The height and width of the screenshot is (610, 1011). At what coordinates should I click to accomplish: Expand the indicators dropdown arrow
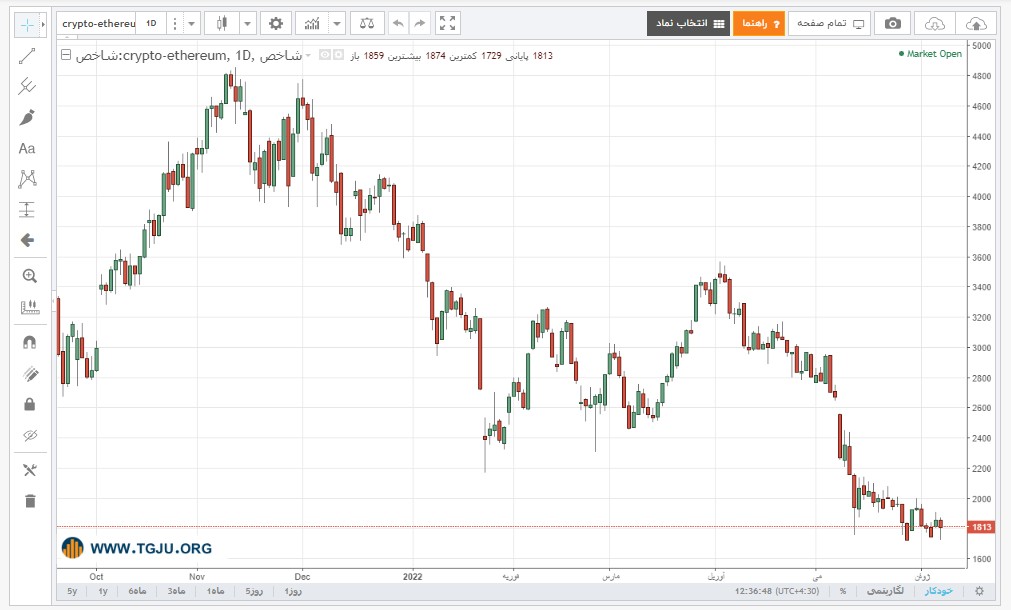tap(337, 24)
